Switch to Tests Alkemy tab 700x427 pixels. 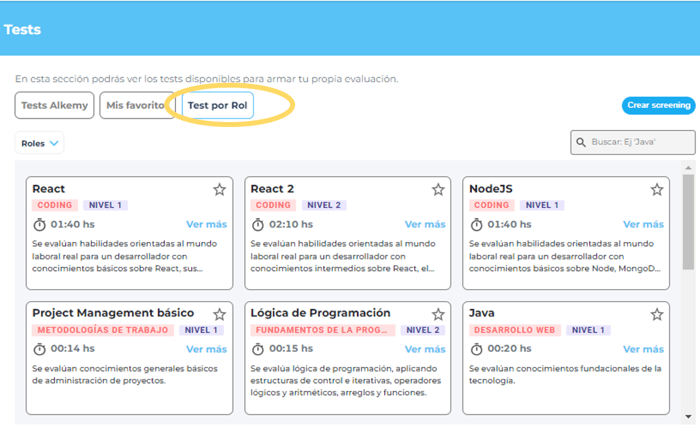point(54,105)
